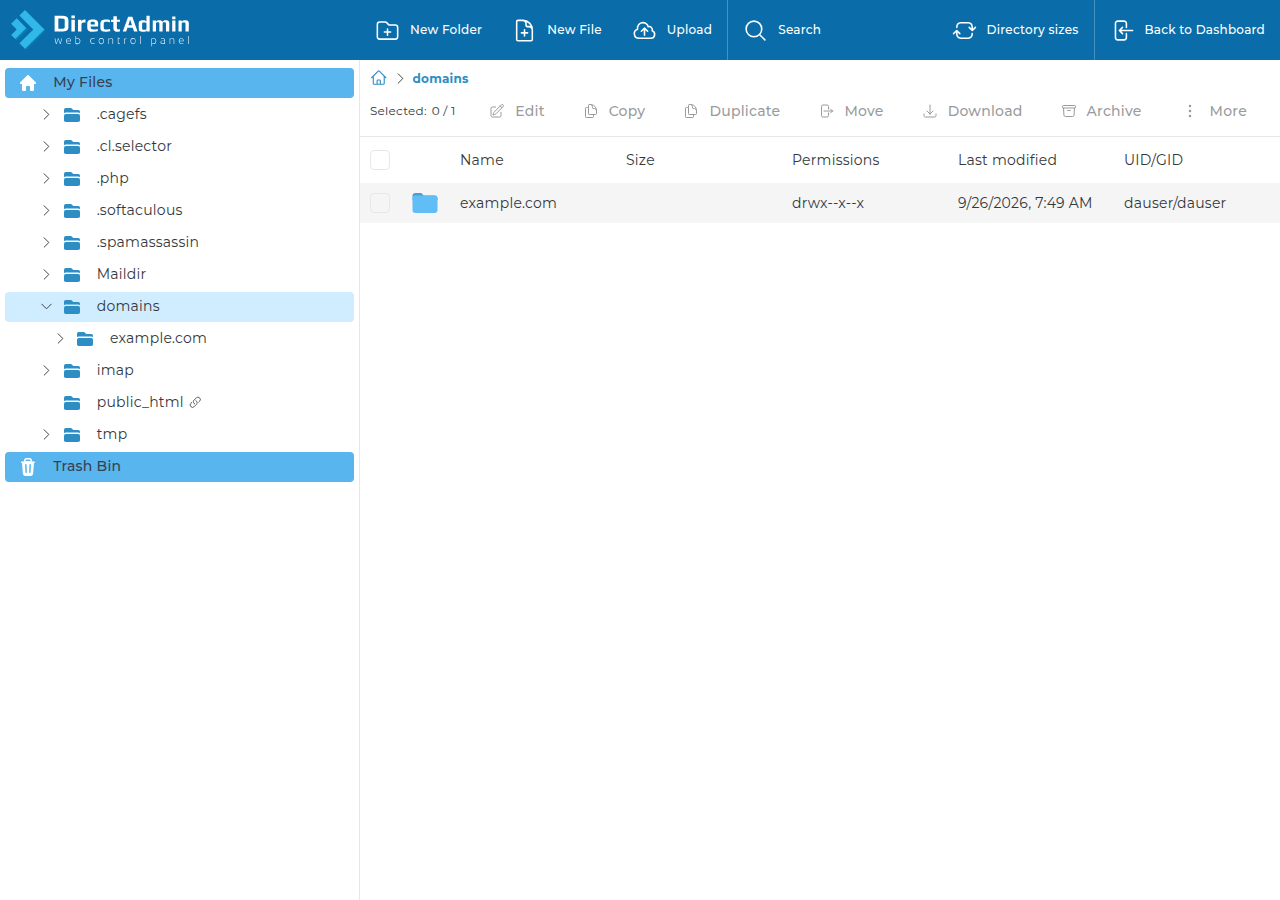Click the Trash Bin icon
Screen dimensions: 1280x900
pyautogui.click(x=28, y=467)
